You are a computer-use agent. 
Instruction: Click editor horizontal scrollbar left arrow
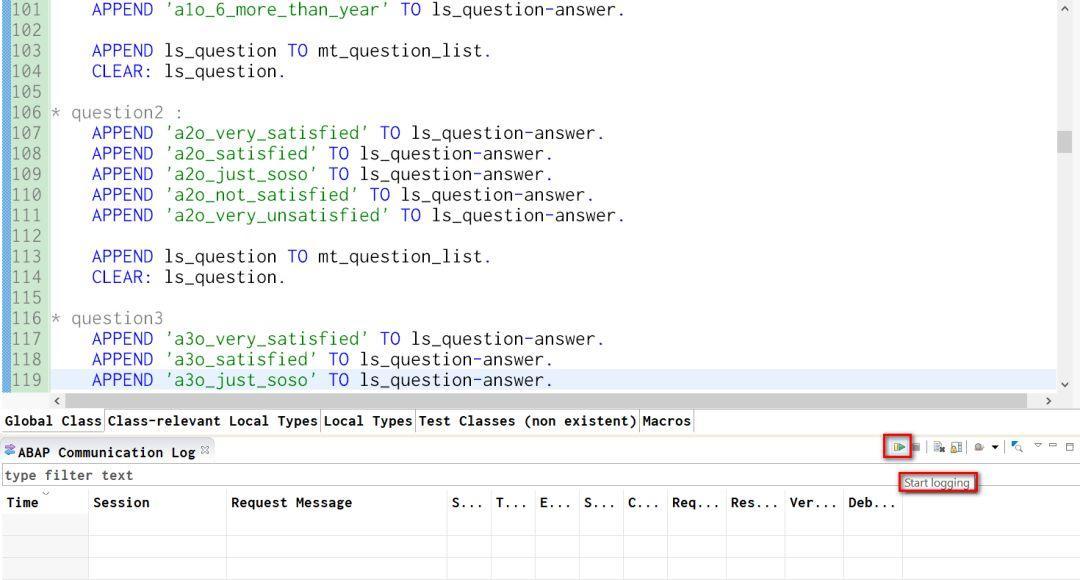(x=57, y=400)
